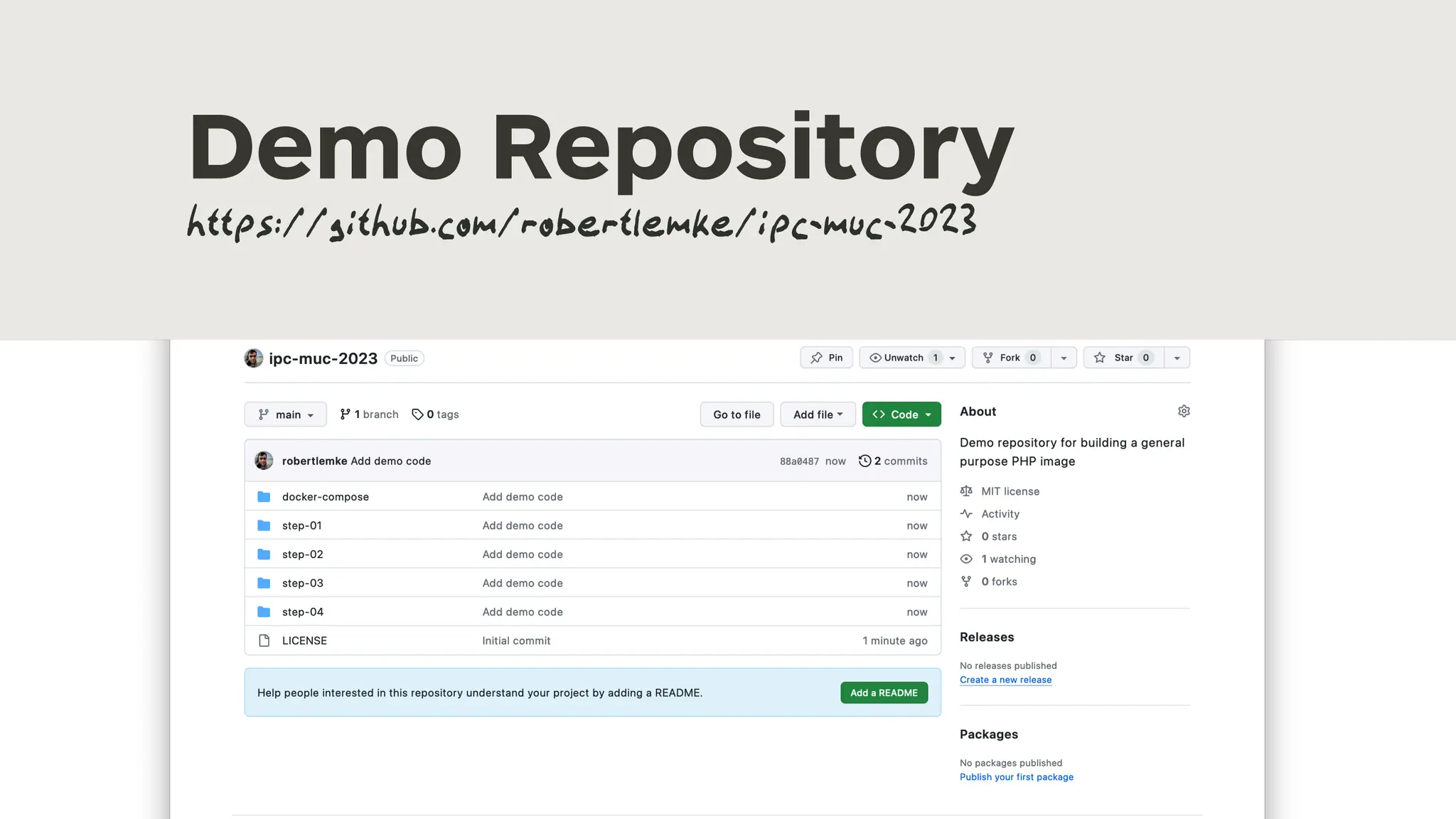This screenshot has height=819, width=1456.
Task: Open the Fork options dropdown arrow
Action: 1064,358
